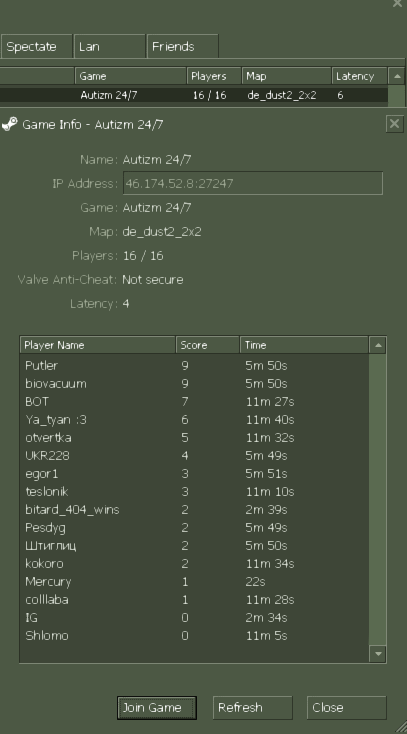Click scroll down arrow in player list
Screen dimensions: 407x734
[377, 653]
